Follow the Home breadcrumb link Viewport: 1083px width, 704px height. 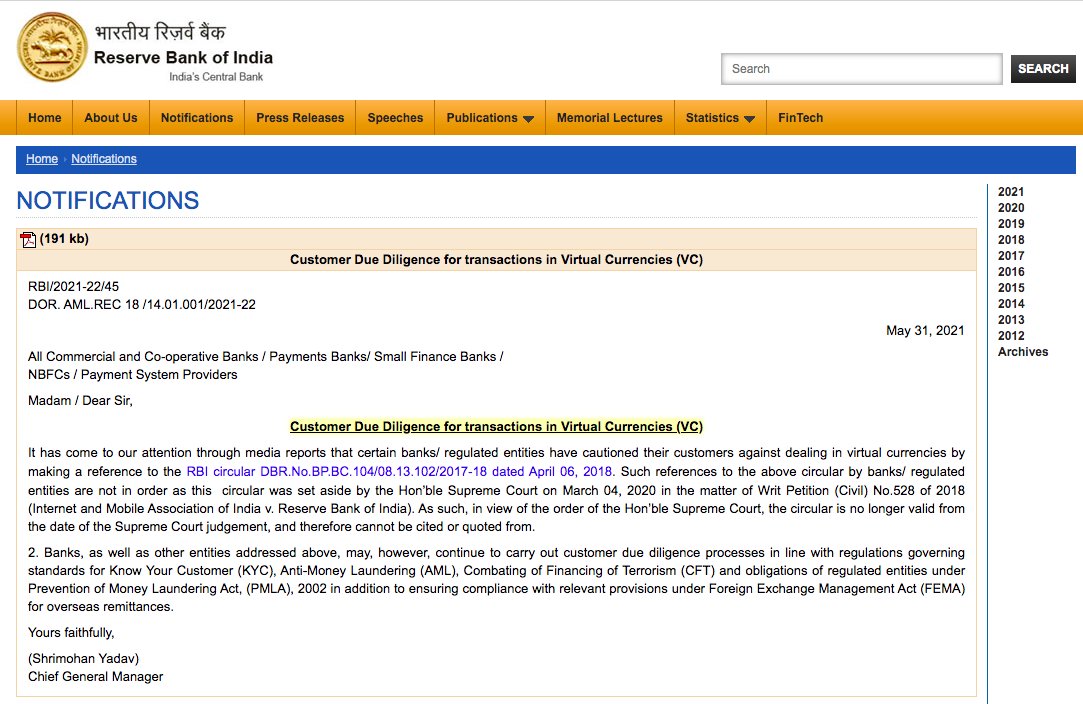tap(42, 159)
